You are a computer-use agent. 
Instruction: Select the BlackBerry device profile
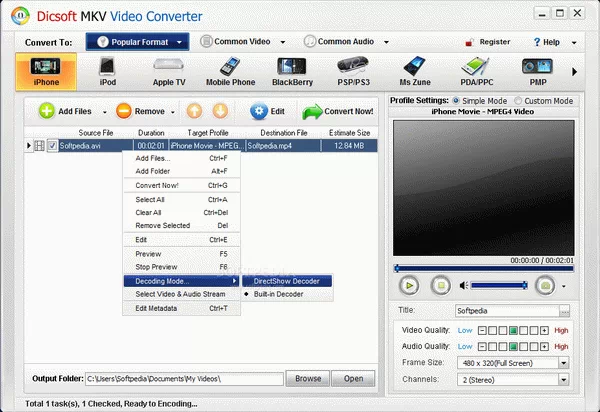click(x=292, y=72)
